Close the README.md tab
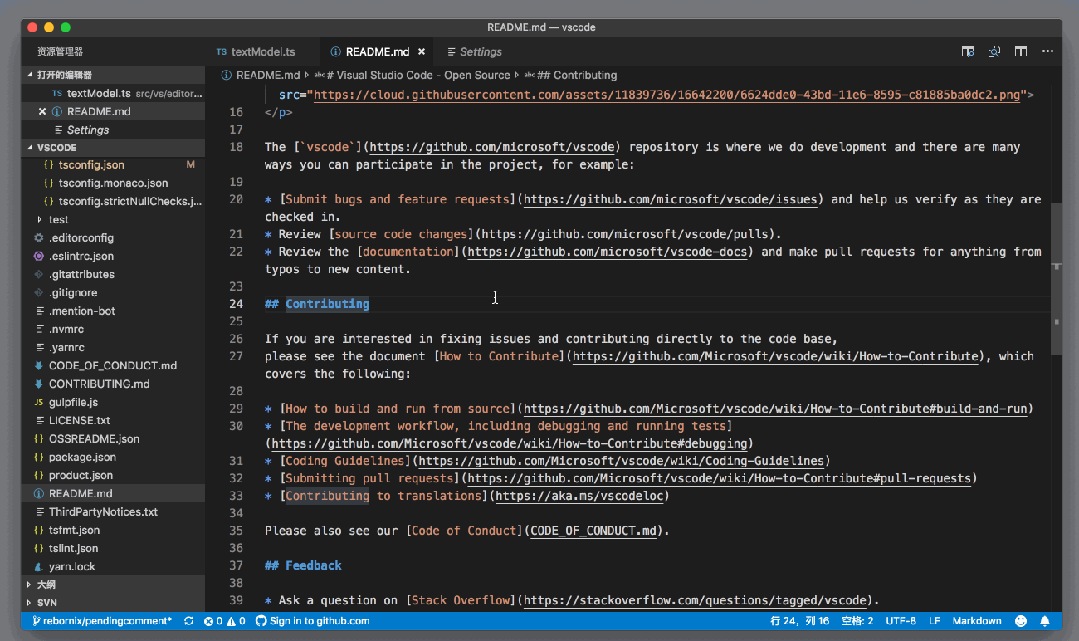Viewport: 1079px width, 641px height. 421,52
